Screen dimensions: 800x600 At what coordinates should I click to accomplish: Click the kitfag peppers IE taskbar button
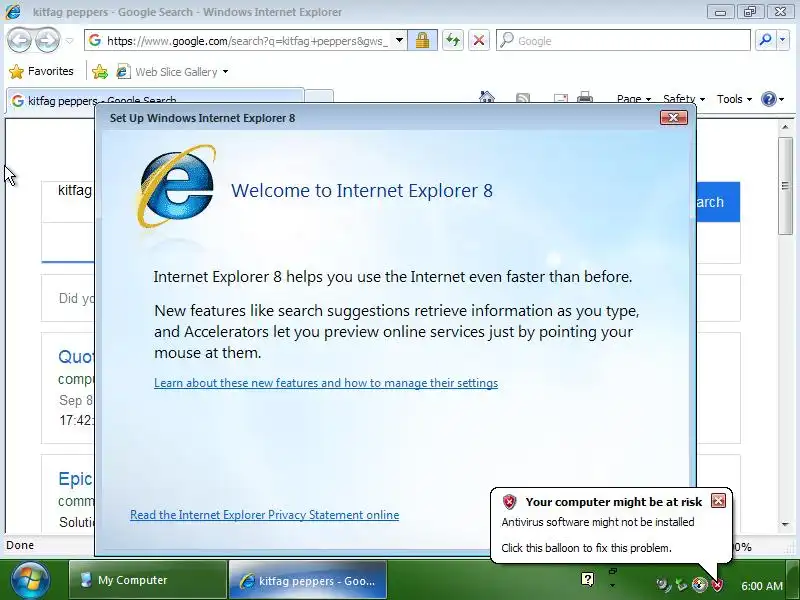coord(308,580)
